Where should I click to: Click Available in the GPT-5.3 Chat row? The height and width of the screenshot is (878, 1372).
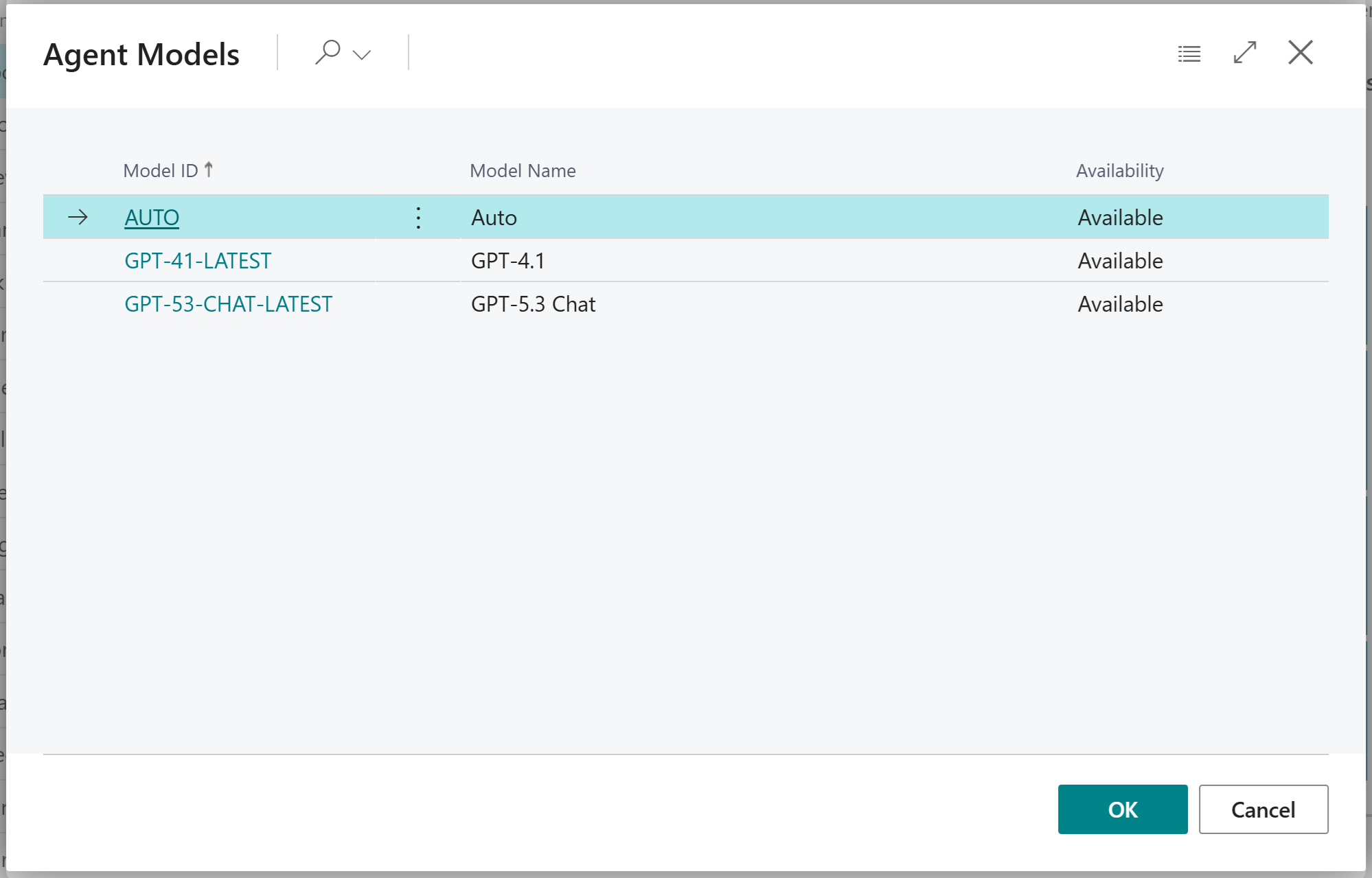pos(1120,304)
